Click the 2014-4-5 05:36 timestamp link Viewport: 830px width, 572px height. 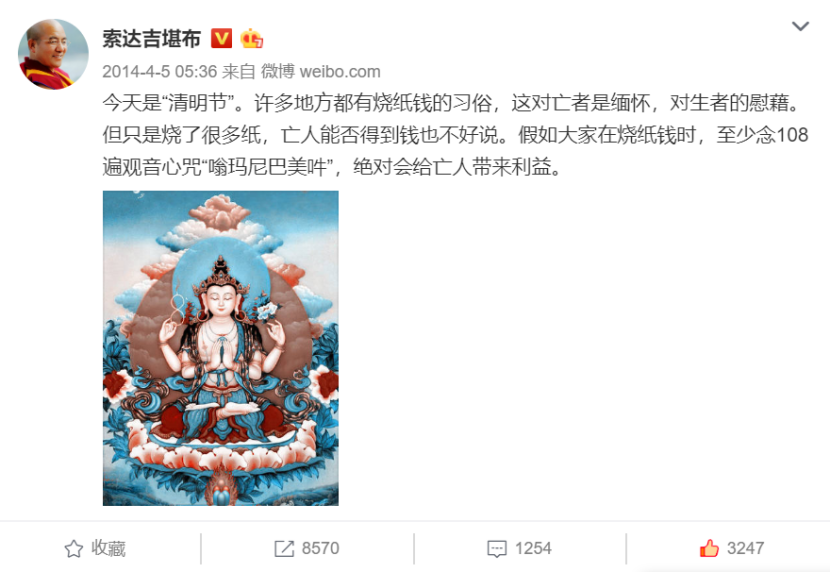(x=160, y=71)
